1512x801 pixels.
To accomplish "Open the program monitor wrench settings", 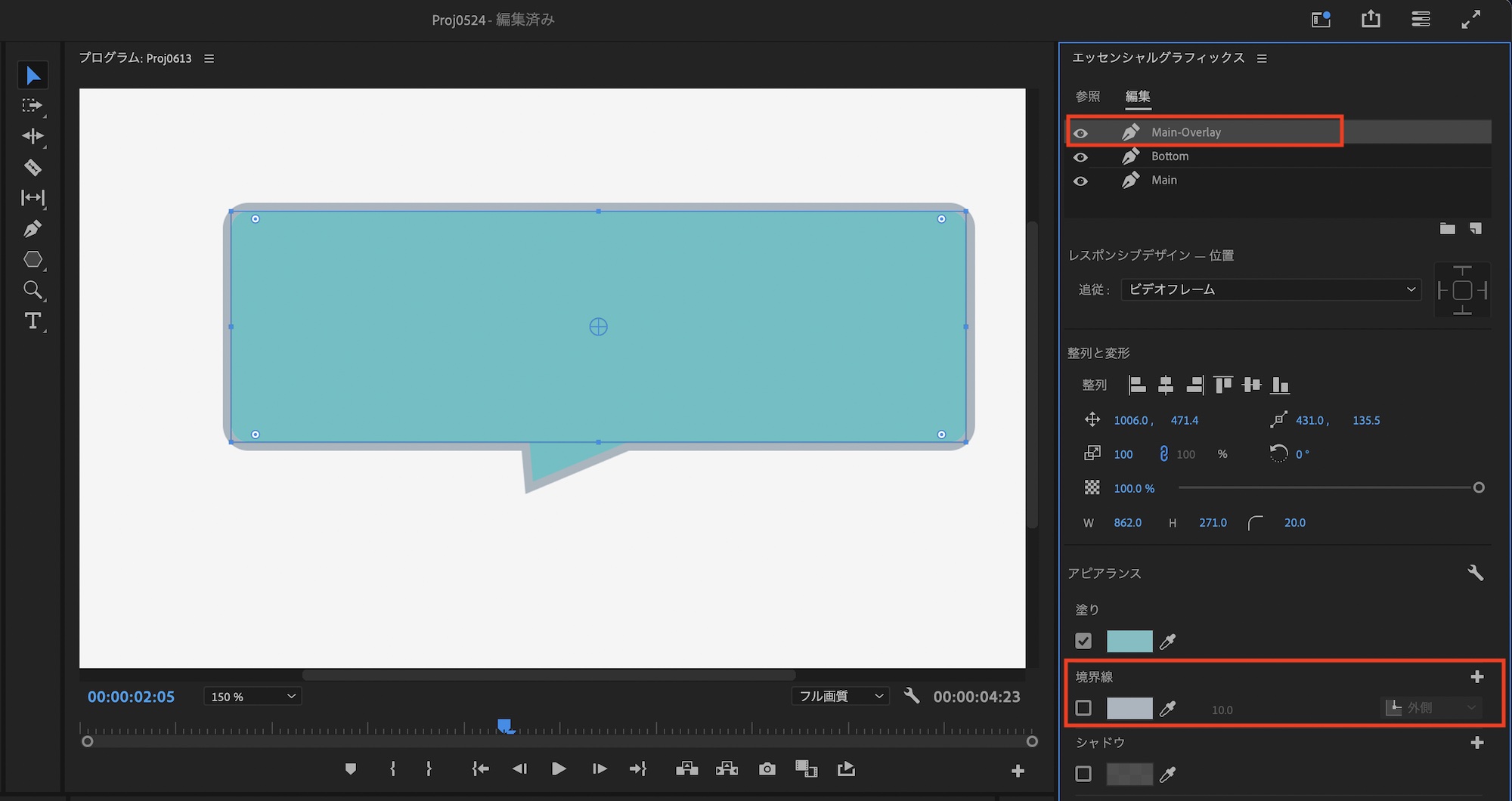I will tap(912, 696).
